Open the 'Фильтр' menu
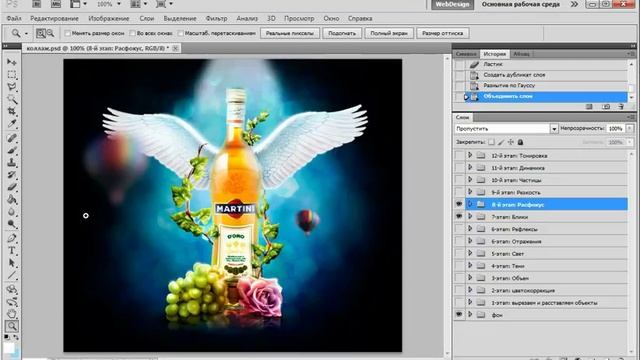This screenshot has height=360, width=640. pos(216,18)
